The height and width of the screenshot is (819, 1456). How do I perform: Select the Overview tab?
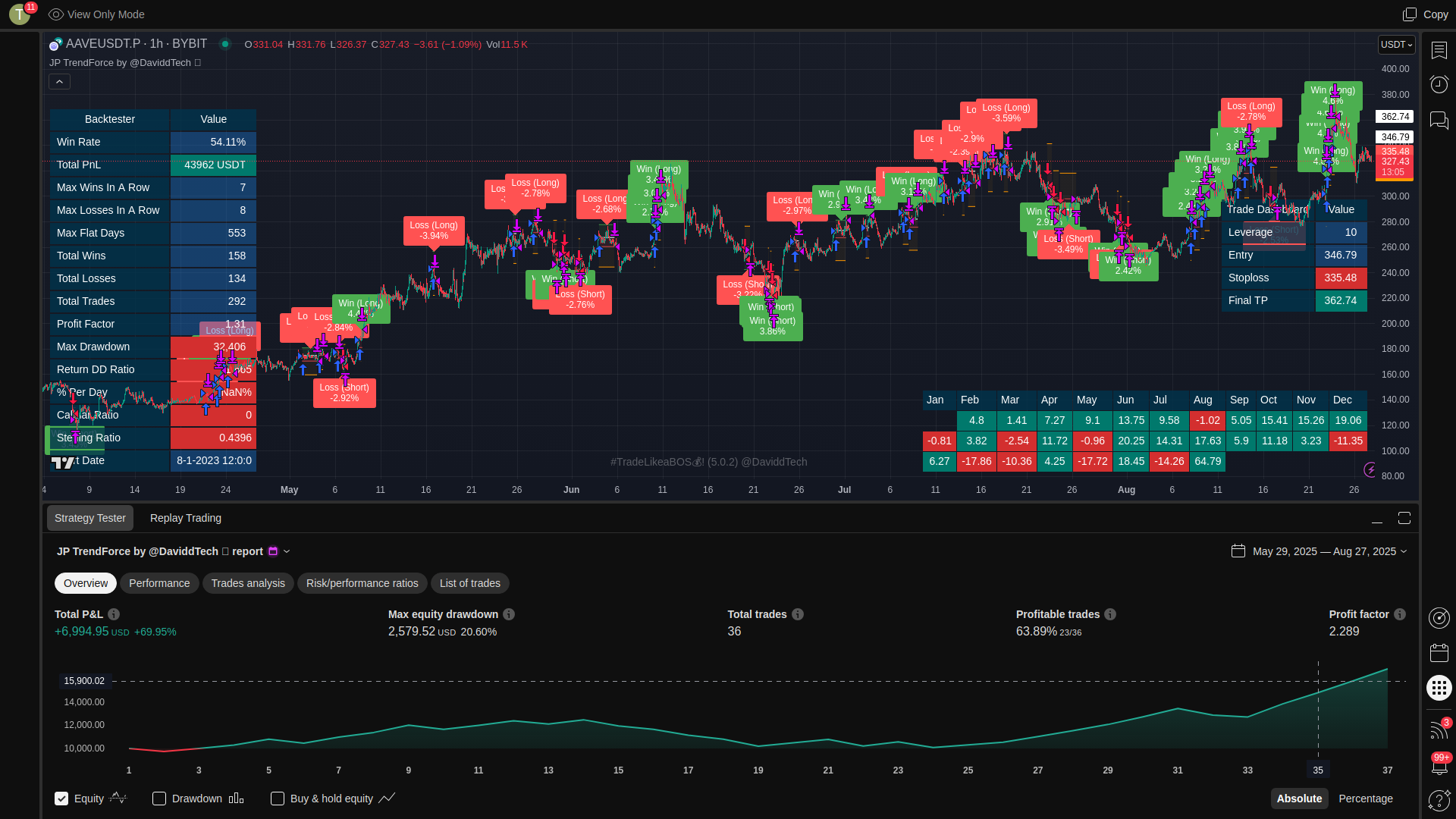pos(86,583)
